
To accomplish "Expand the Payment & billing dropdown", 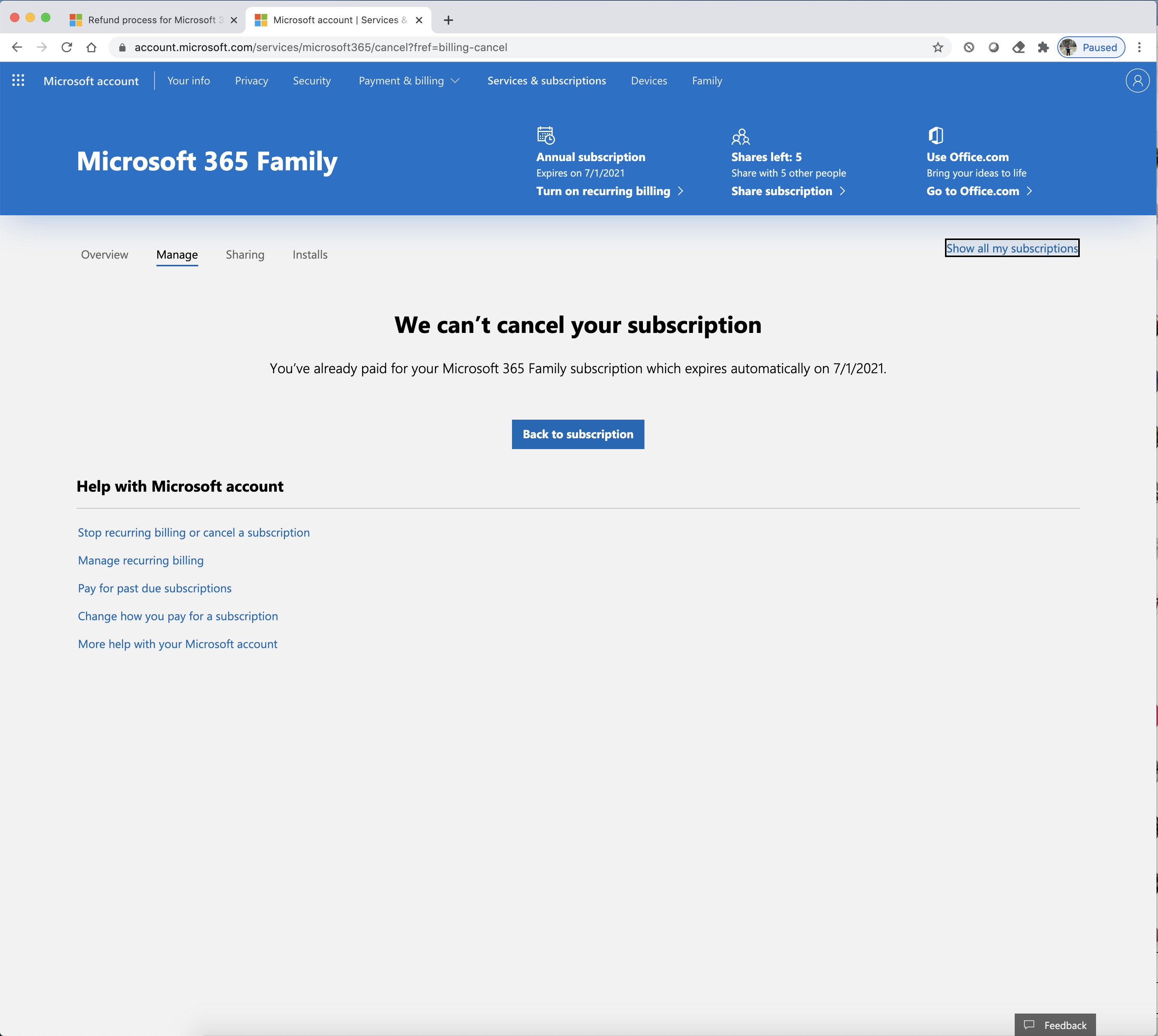I will click(x=409, y=81).
